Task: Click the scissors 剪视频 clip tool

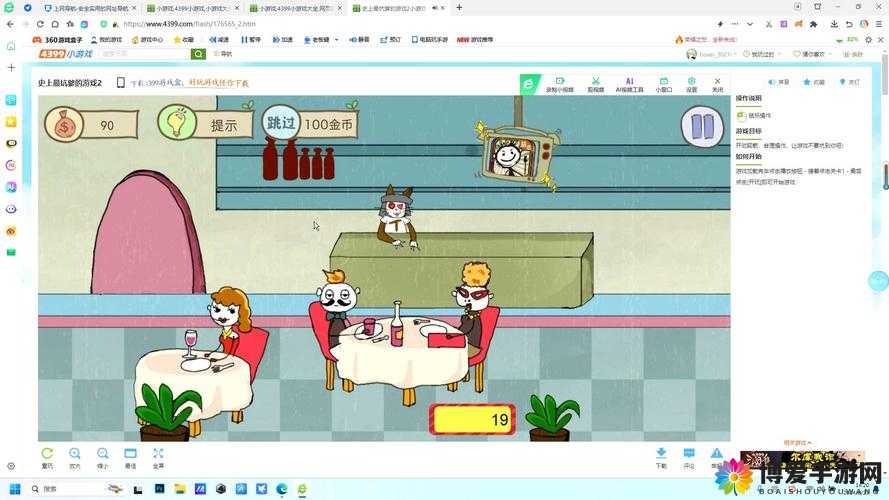Action: click(595, 84)
